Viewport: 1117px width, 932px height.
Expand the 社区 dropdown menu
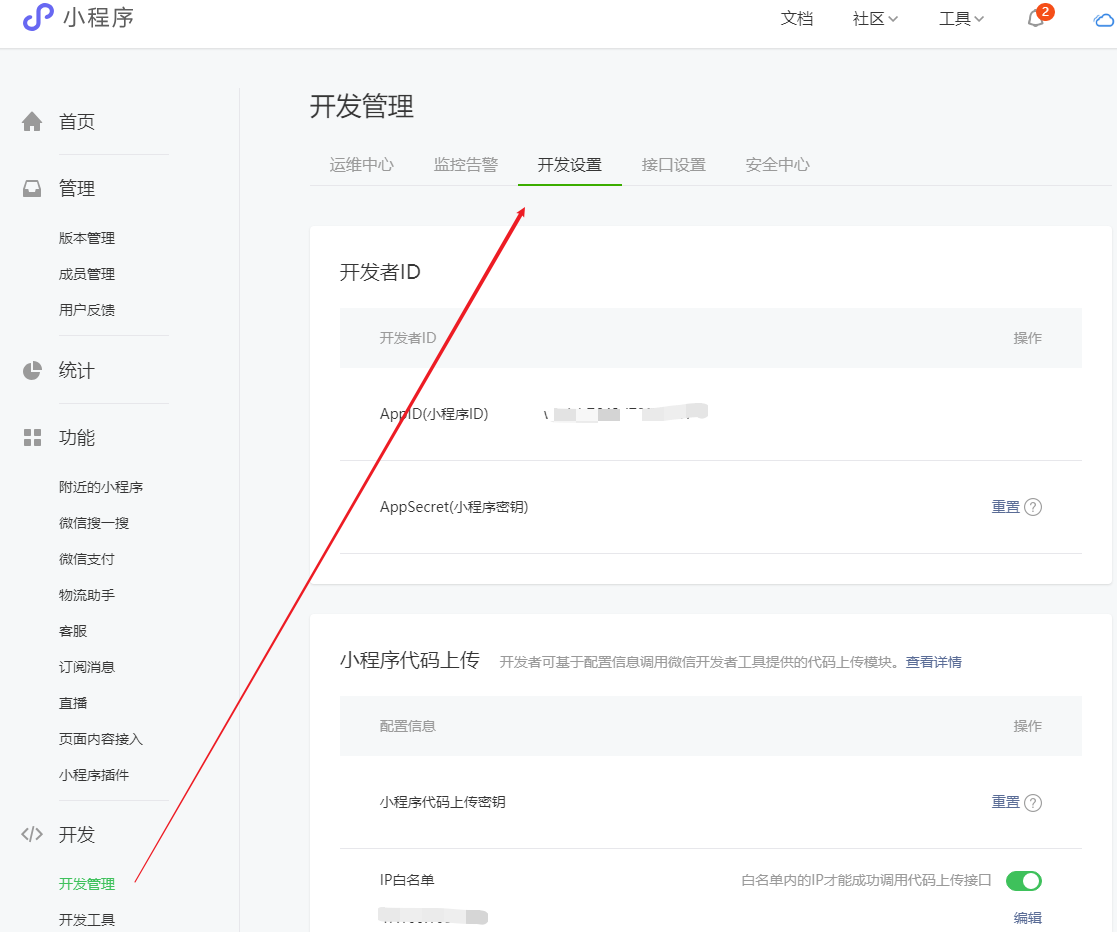pyautogui.click(x=875, y=19)
